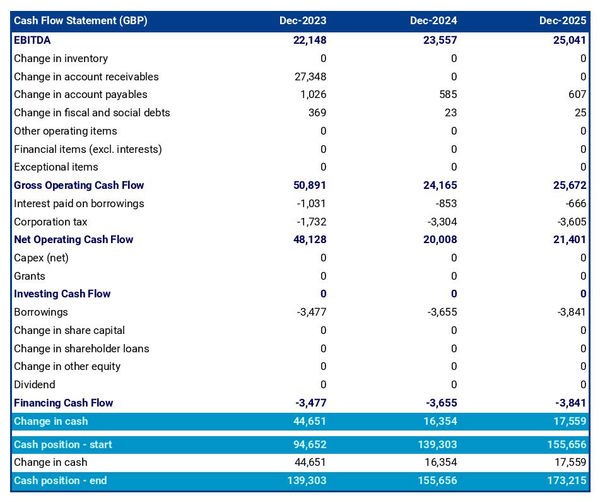Click the Cash position - end label
Screen dimensions: 600x502
point(63,481)
